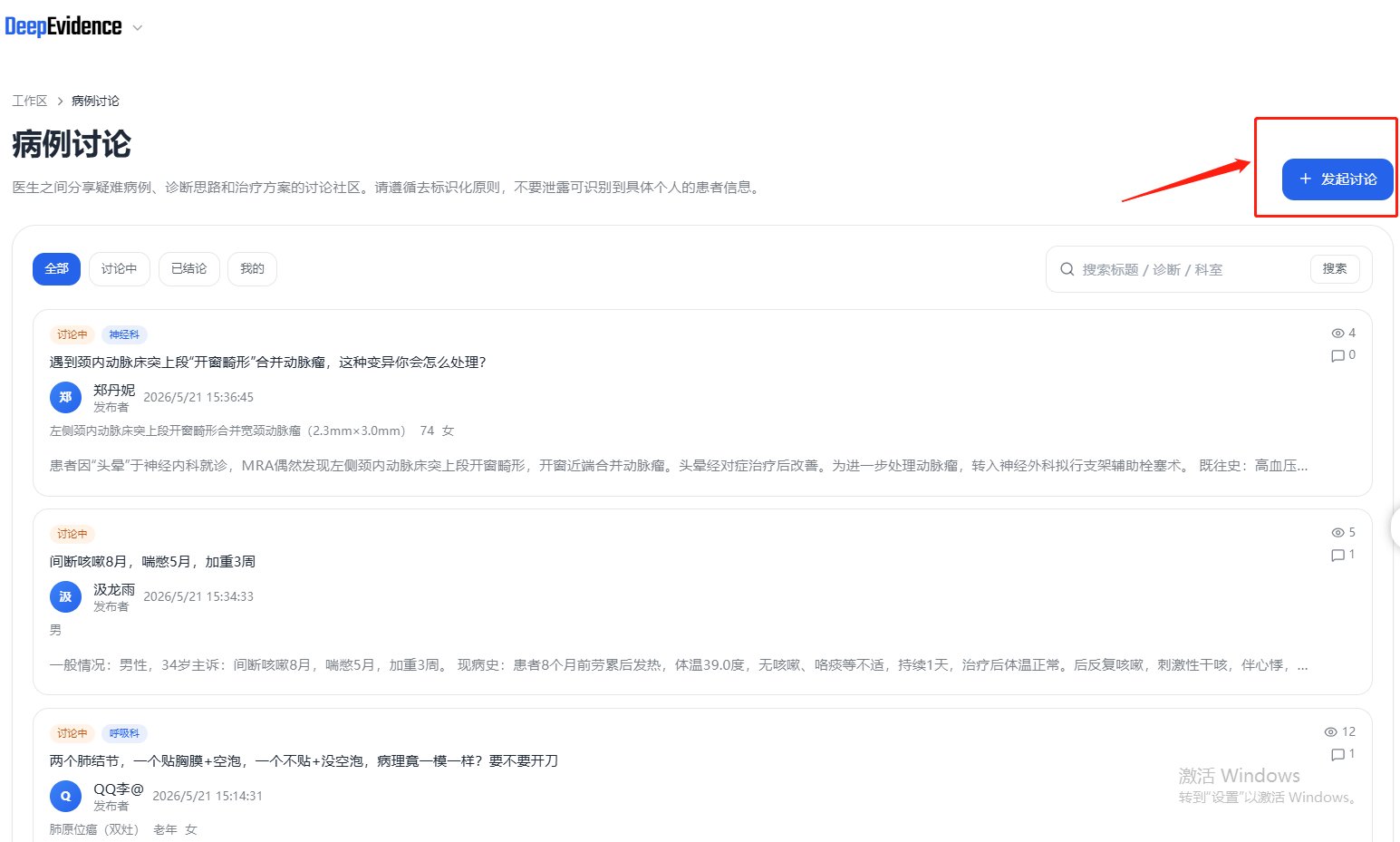This screenshot has height=842, width=1400.
Task: Select the 全部 filter tab
Action: 56,269
